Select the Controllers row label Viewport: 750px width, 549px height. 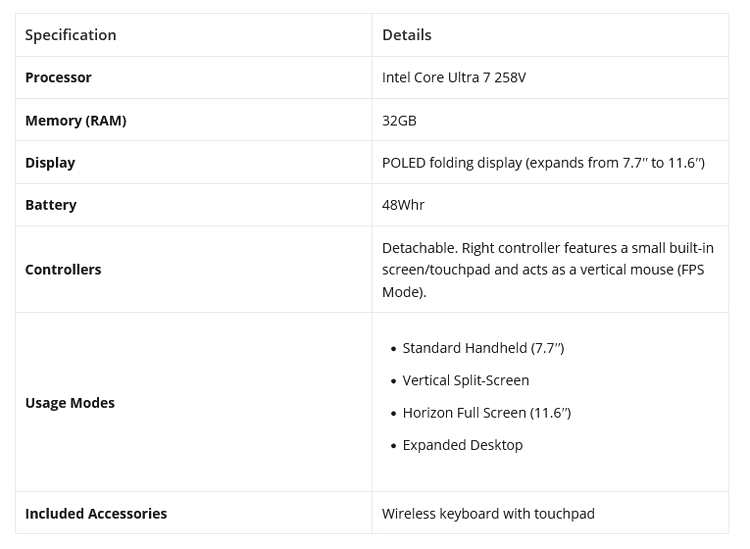click(63, 270)
